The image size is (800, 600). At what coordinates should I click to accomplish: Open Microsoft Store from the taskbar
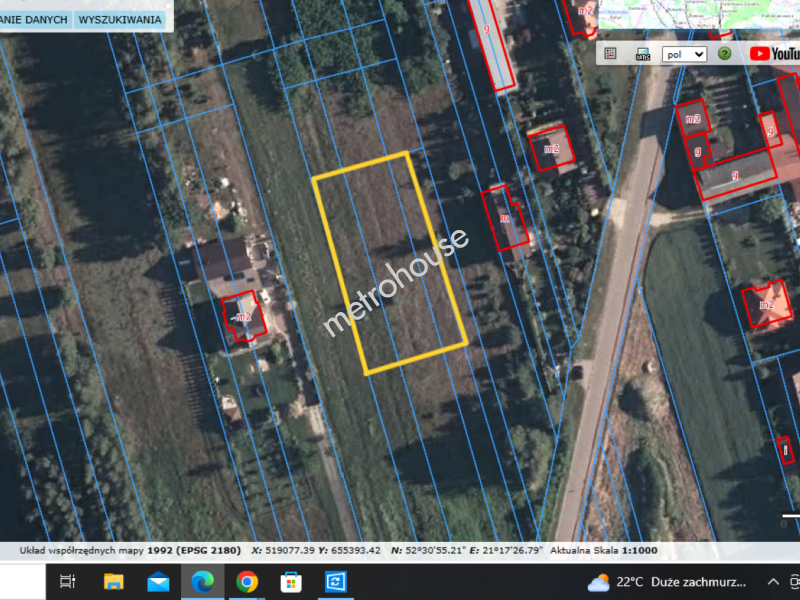click(x=291, y=582)
